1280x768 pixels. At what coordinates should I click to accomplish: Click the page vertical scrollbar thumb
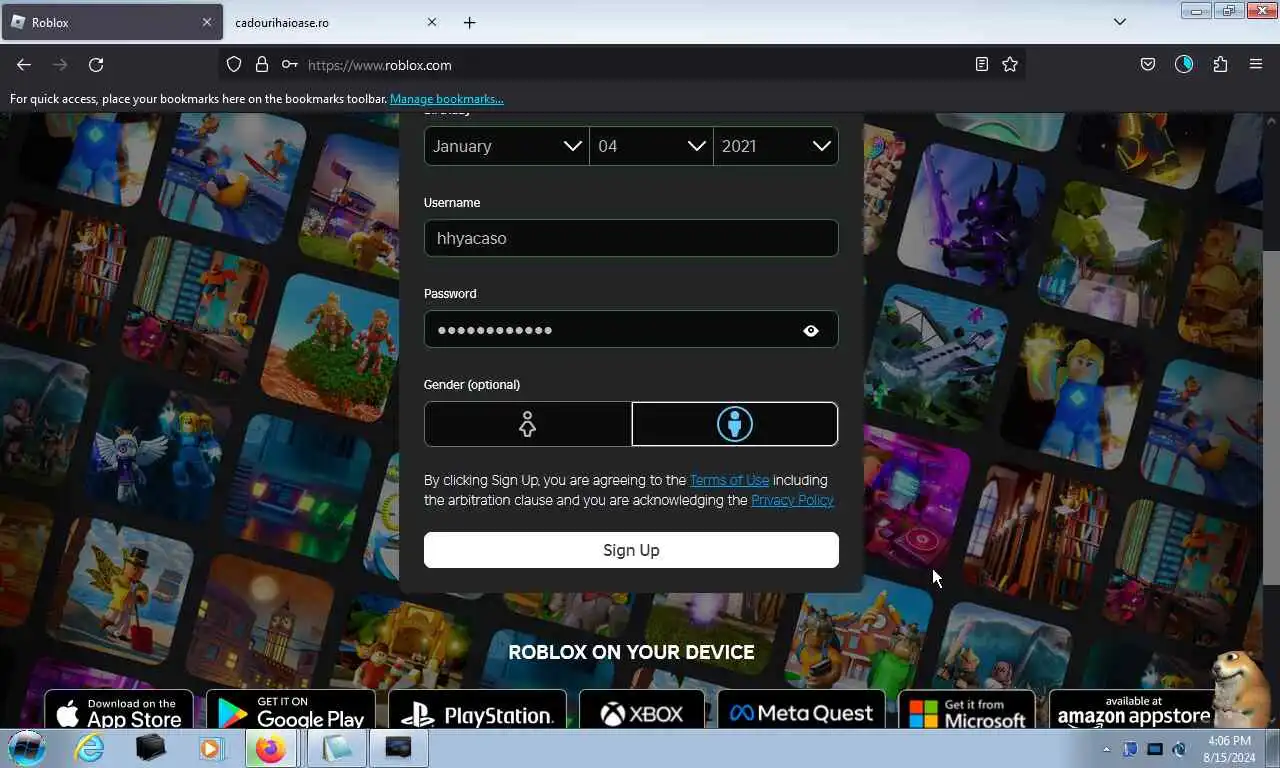(1271, 417)
